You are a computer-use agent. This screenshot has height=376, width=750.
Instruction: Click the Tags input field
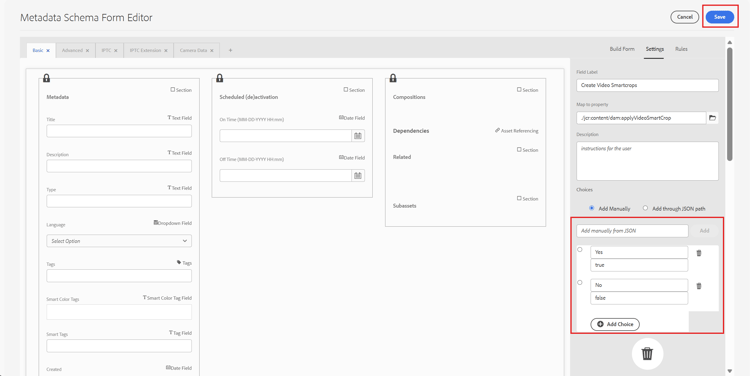click(119, 276)
